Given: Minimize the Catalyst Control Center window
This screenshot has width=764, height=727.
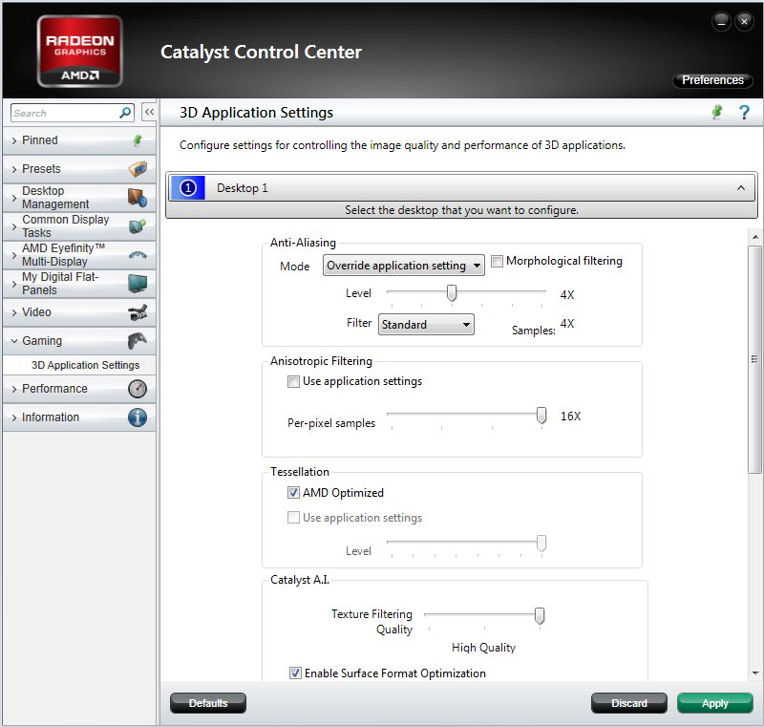Looking at the screenshot, I should pos(721,21).
